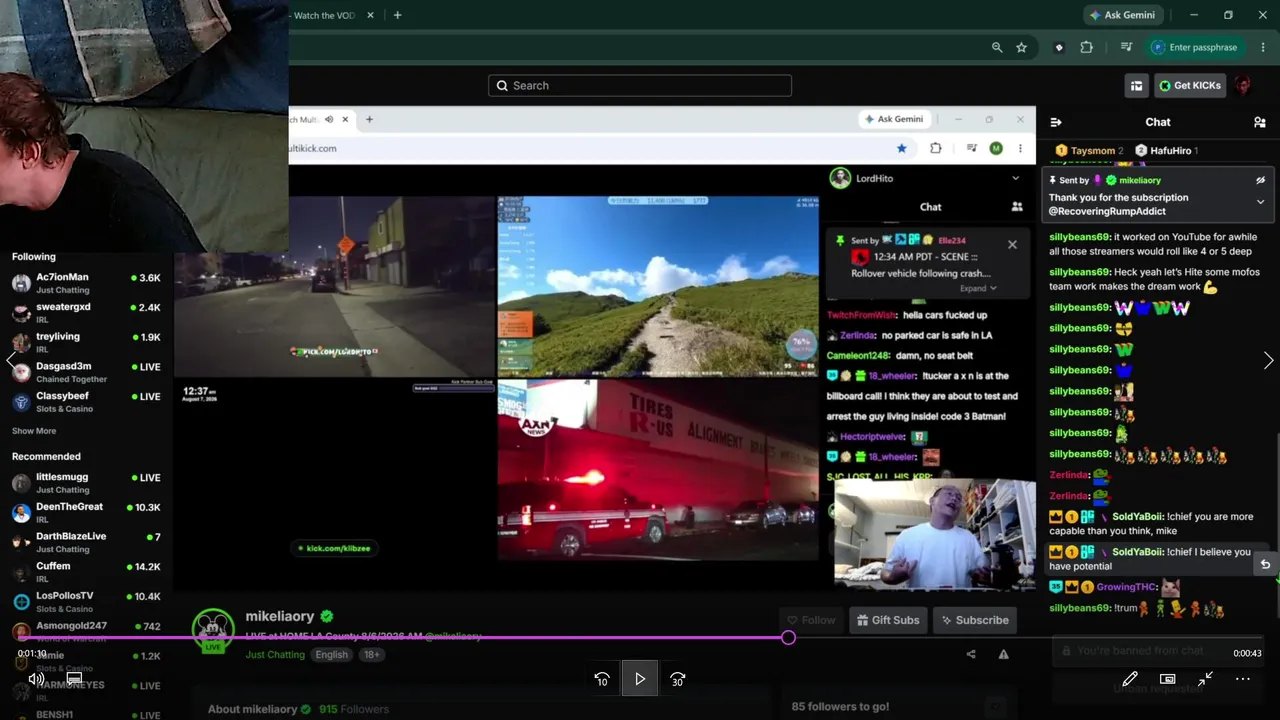Collapse the chat panel with arrow icon
The height and width of the screenshot is (720, 1280).
(1056, 122)
